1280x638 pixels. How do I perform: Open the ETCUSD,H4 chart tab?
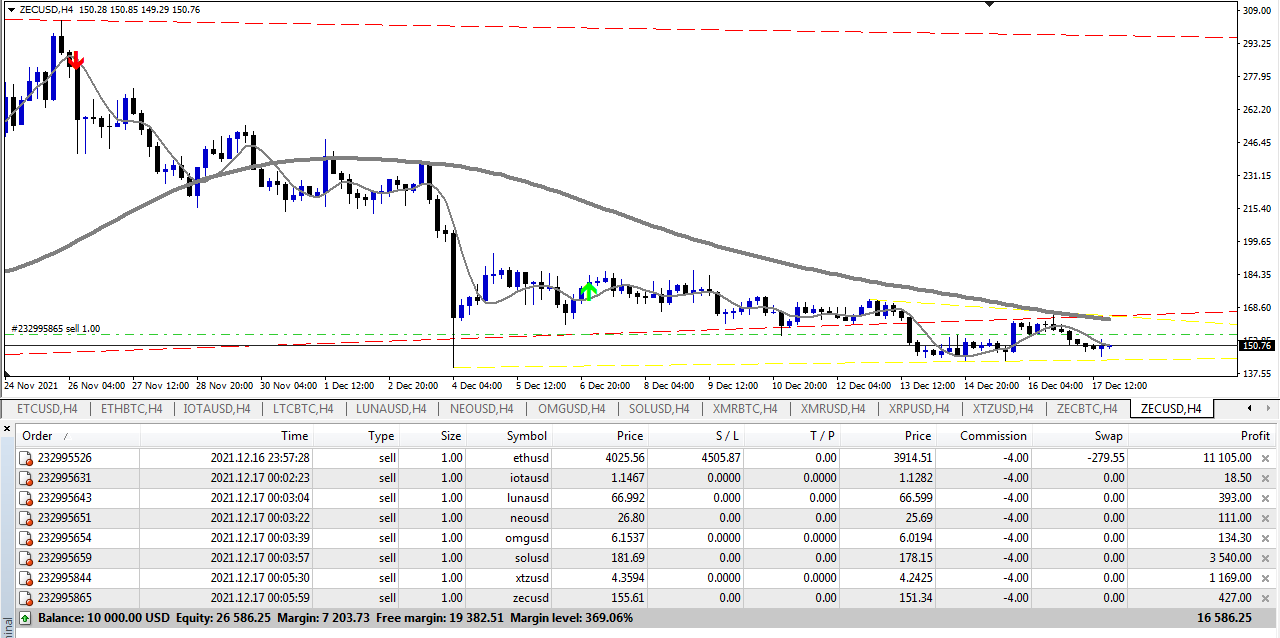(47, 408)
